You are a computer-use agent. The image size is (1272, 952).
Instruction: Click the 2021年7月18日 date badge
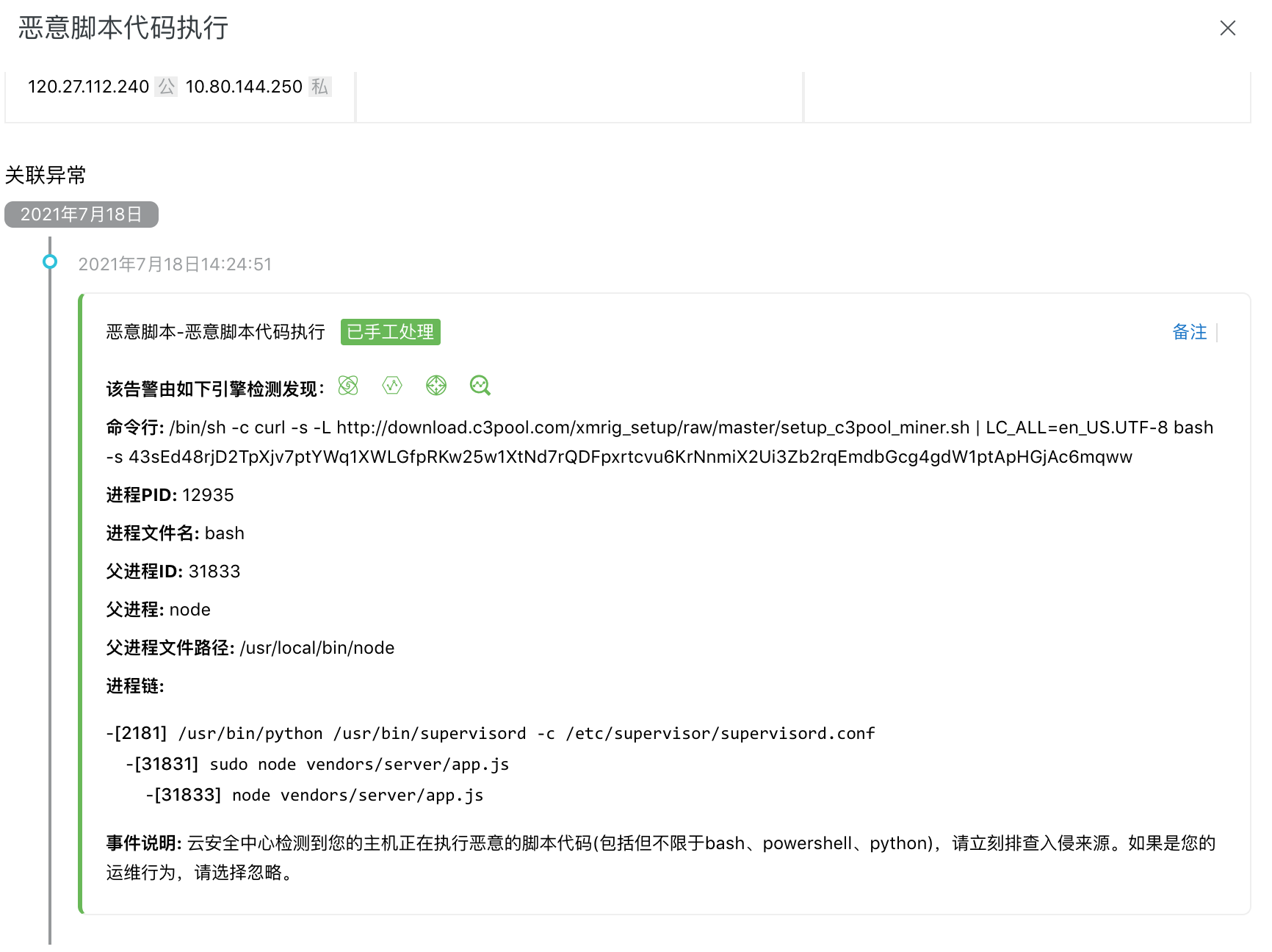tap(82, 214)
